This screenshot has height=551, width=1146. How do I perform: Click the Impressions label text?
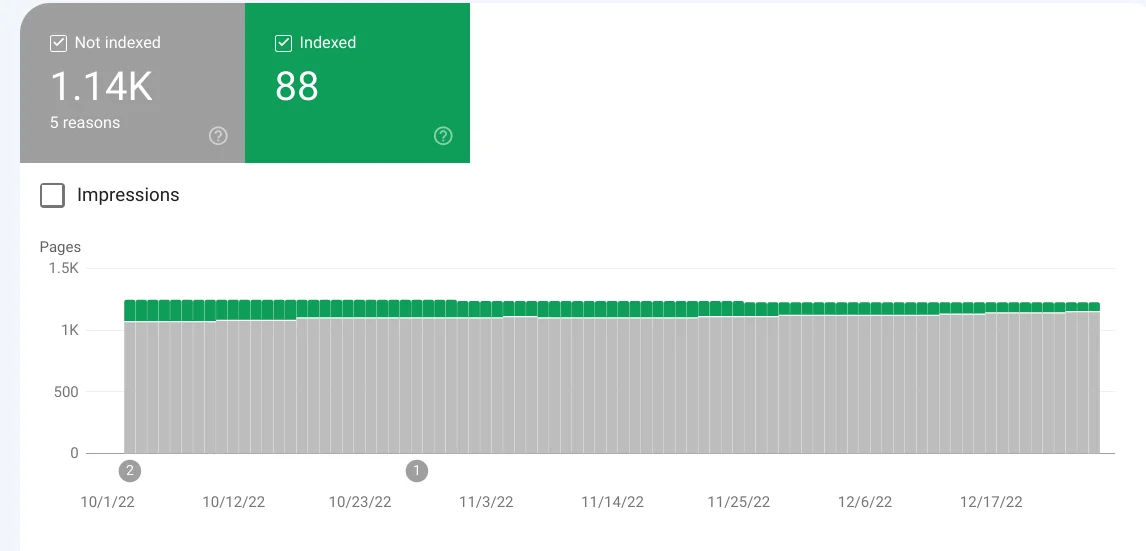[x=128, y=195]
